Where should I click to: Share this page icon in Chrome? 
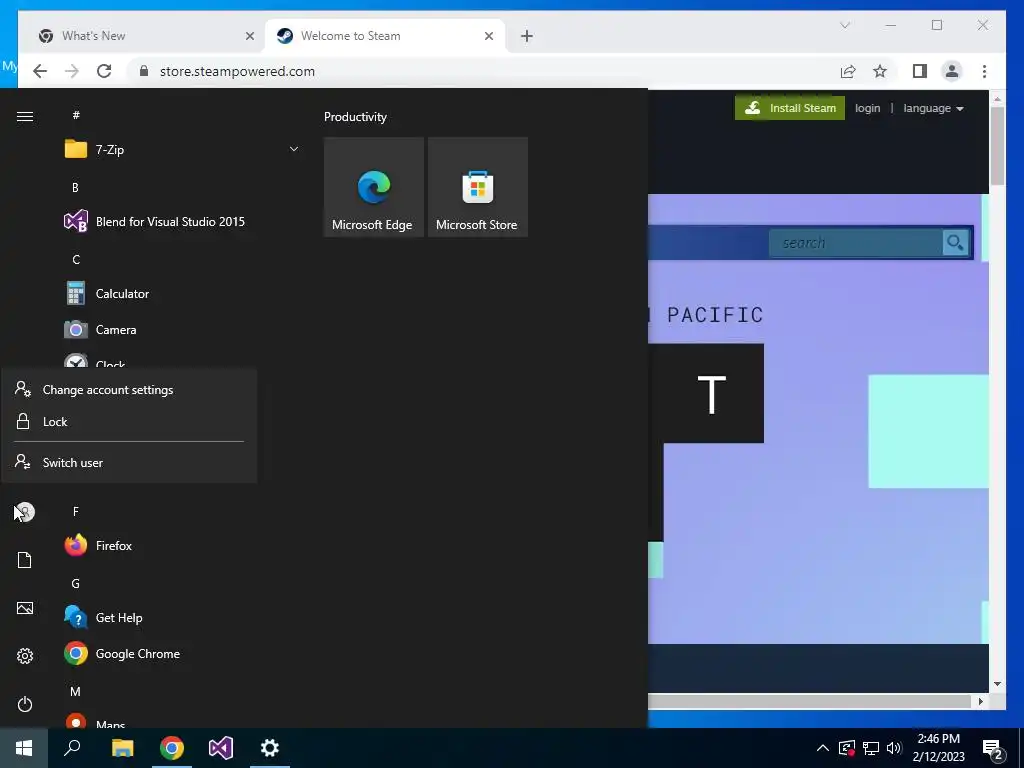(x=848, y=71)
